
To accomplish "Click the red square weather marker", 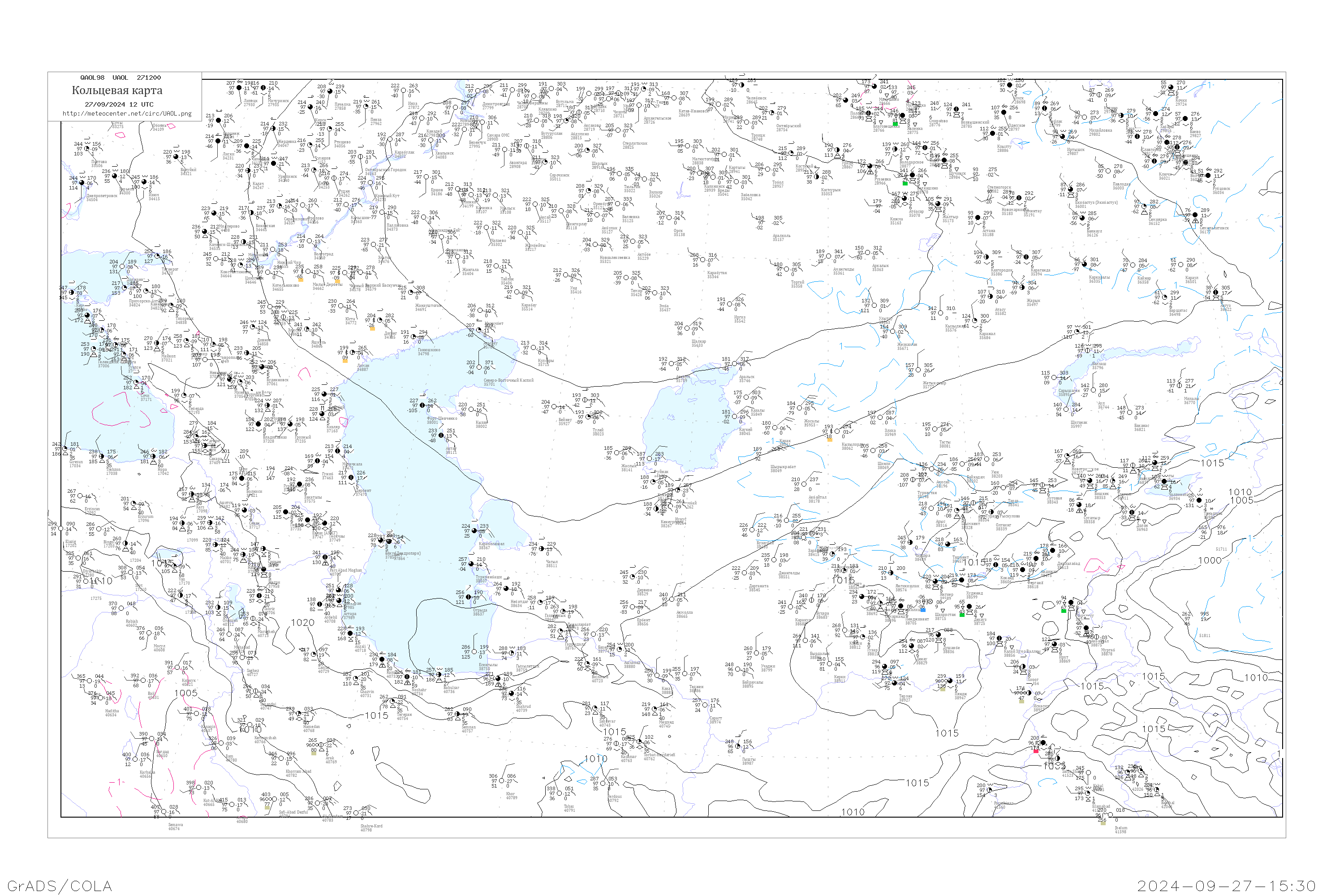I will (1036, 751).
